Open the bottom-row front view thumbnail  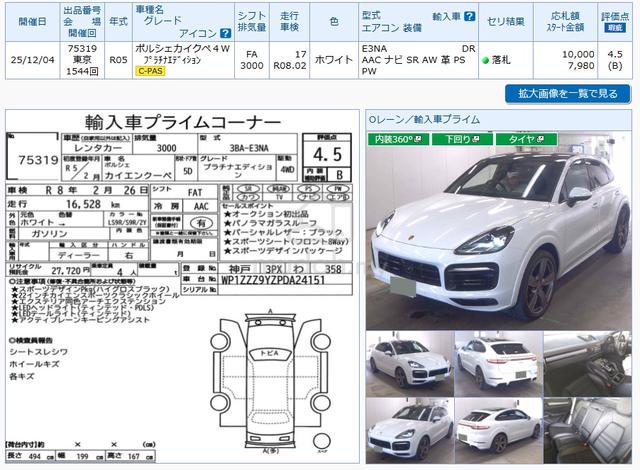(x=410, y=431)
